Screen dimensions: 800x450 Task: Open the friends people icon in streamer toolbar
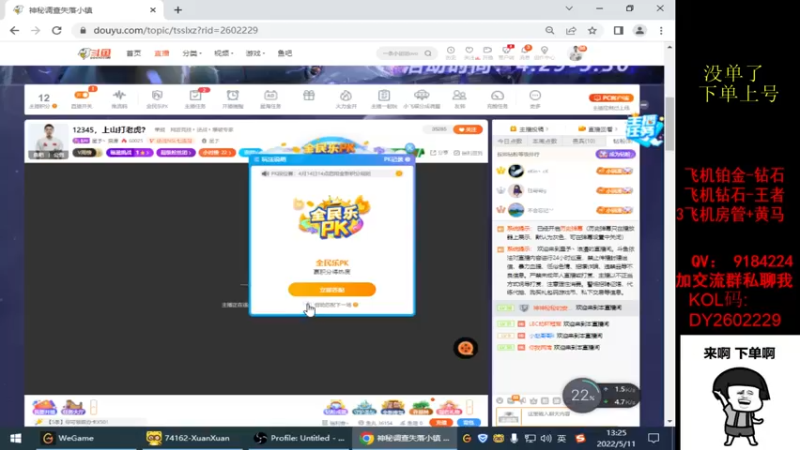[x=459, y=95]
